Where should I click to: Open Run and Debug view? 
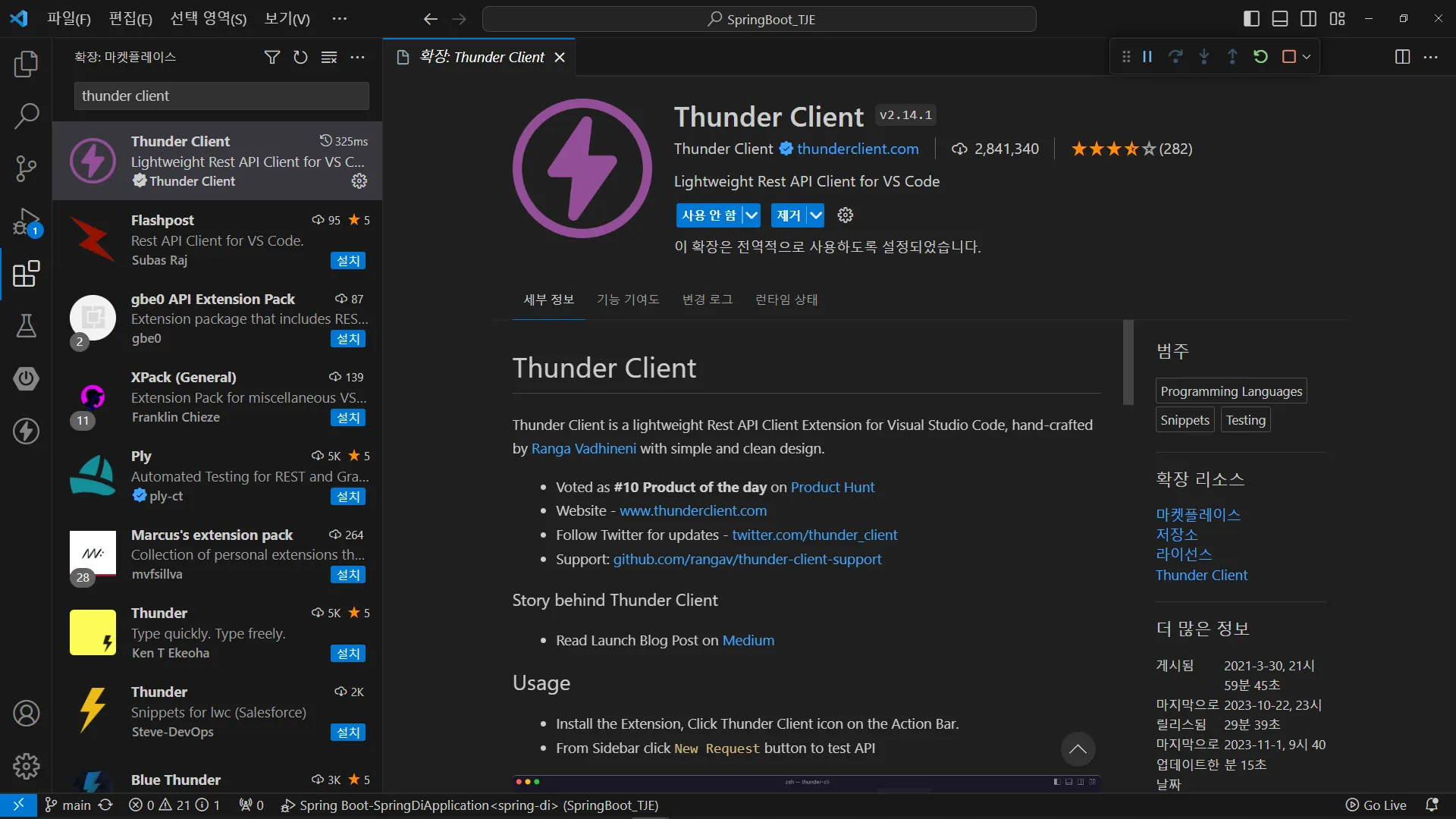26,221
